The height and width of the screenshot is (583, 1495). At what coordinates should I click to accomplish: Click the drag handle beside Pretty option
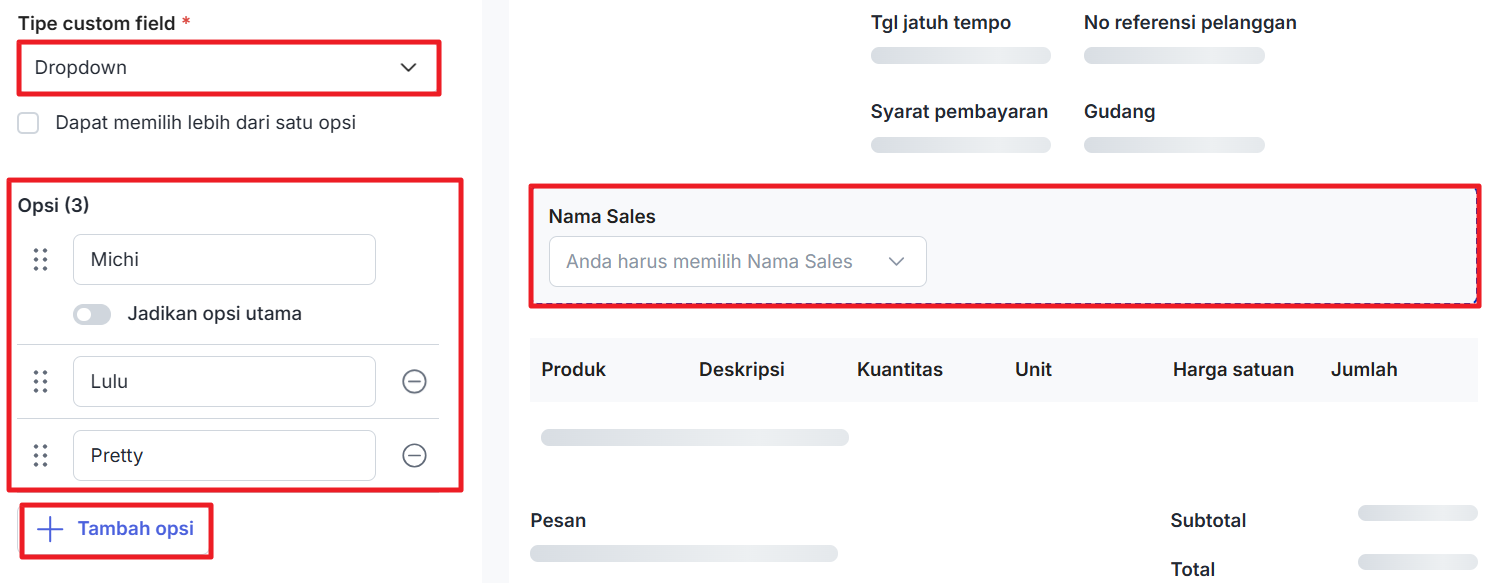[41, 456]
